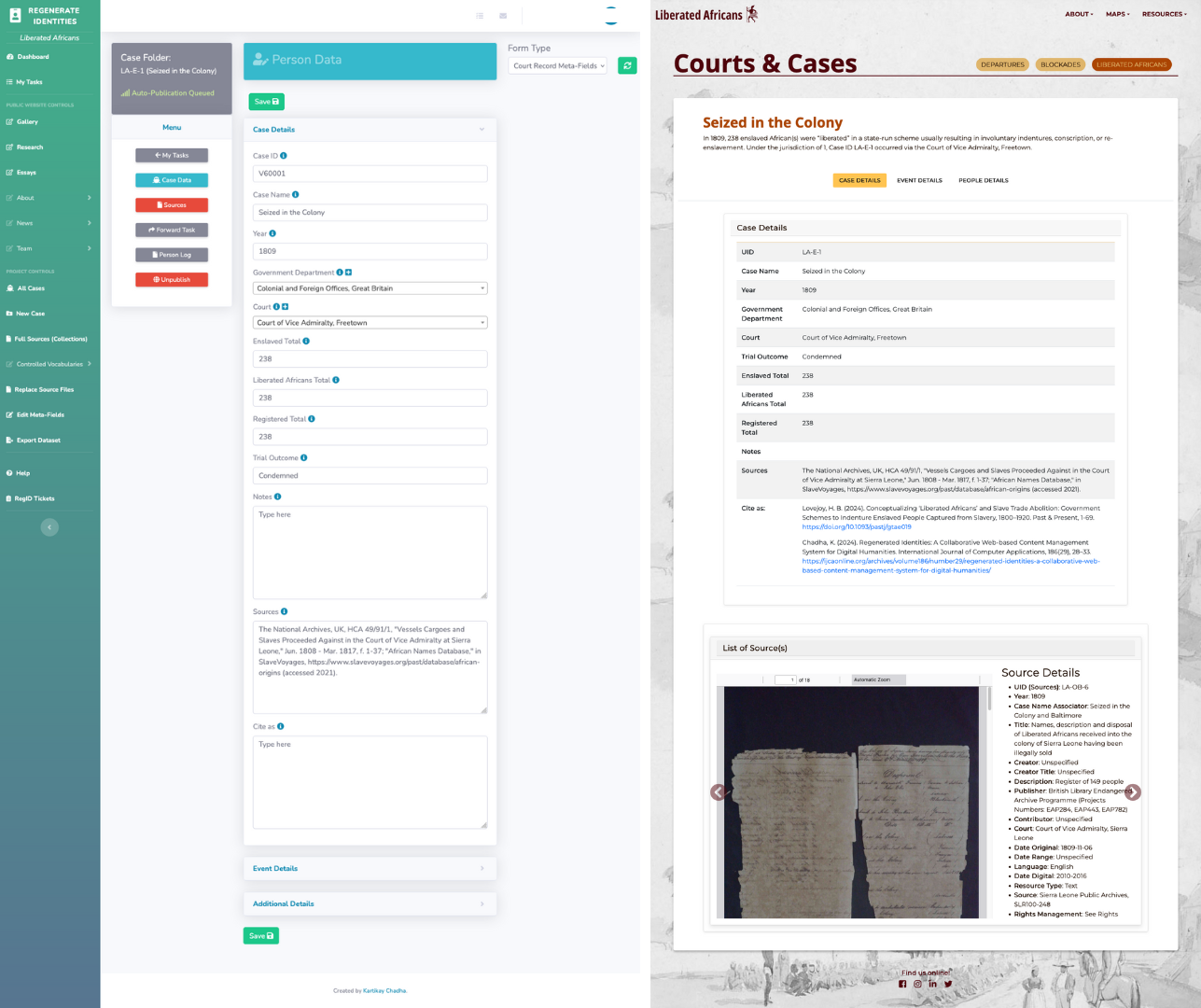Click the green refresh icon beside Form Type

click(627, 66)
